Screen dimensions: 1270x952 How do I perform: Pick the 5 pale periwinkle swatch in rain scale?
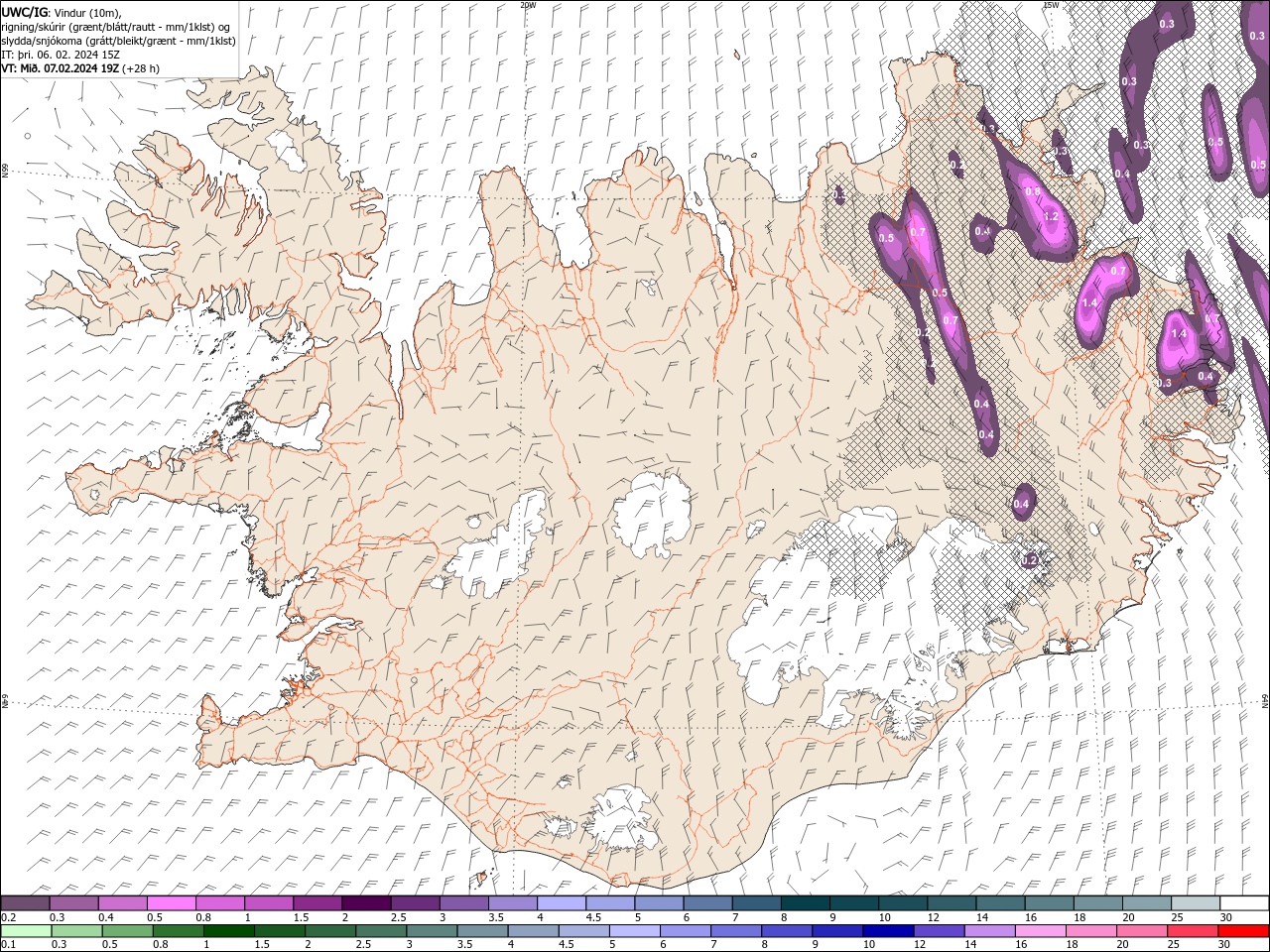[634, 931]
